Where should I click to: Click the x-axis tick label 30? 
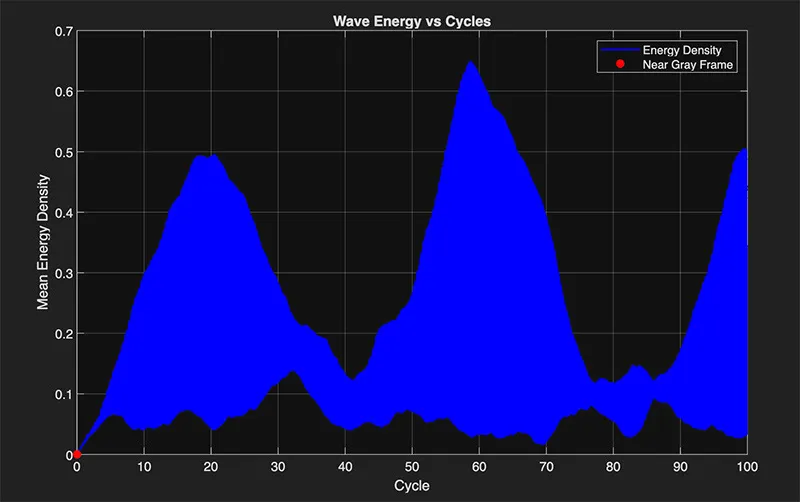(278, 467)
